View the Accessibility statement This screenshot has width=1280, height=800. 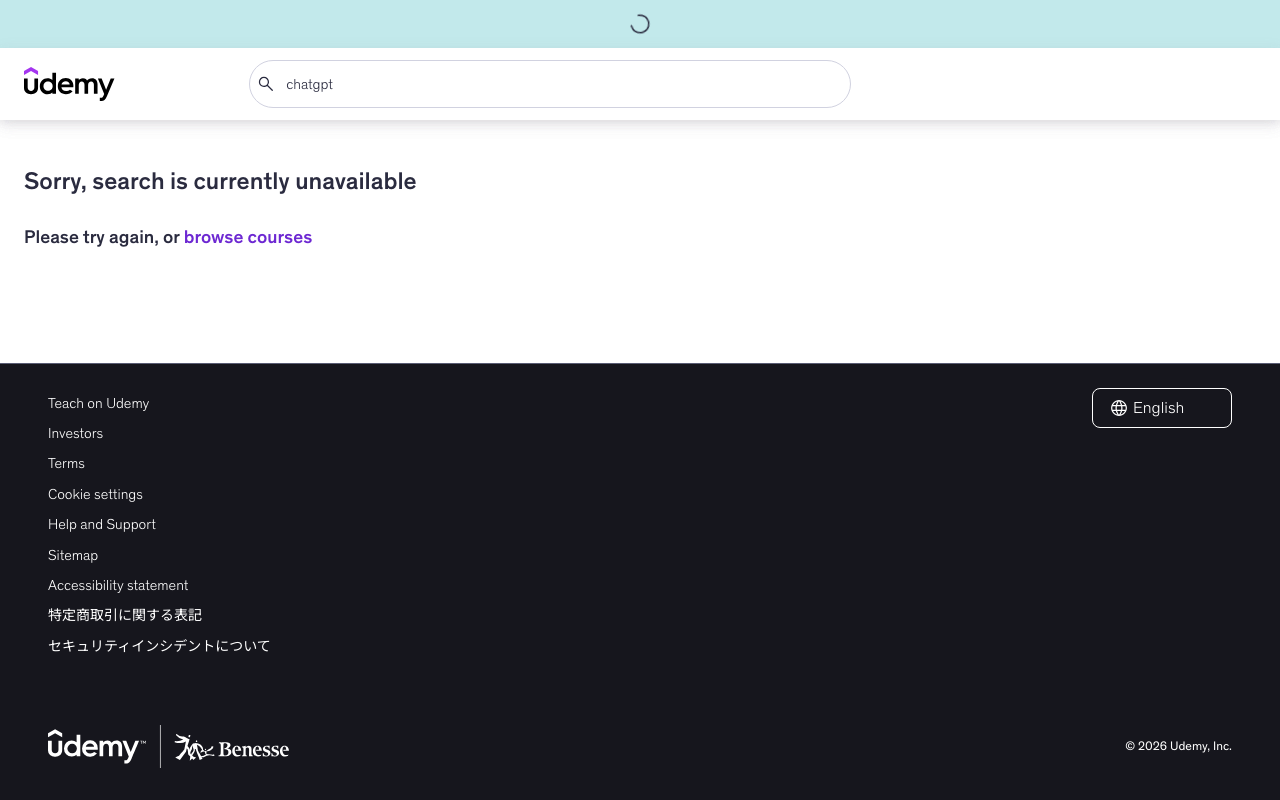click(118, 585)
